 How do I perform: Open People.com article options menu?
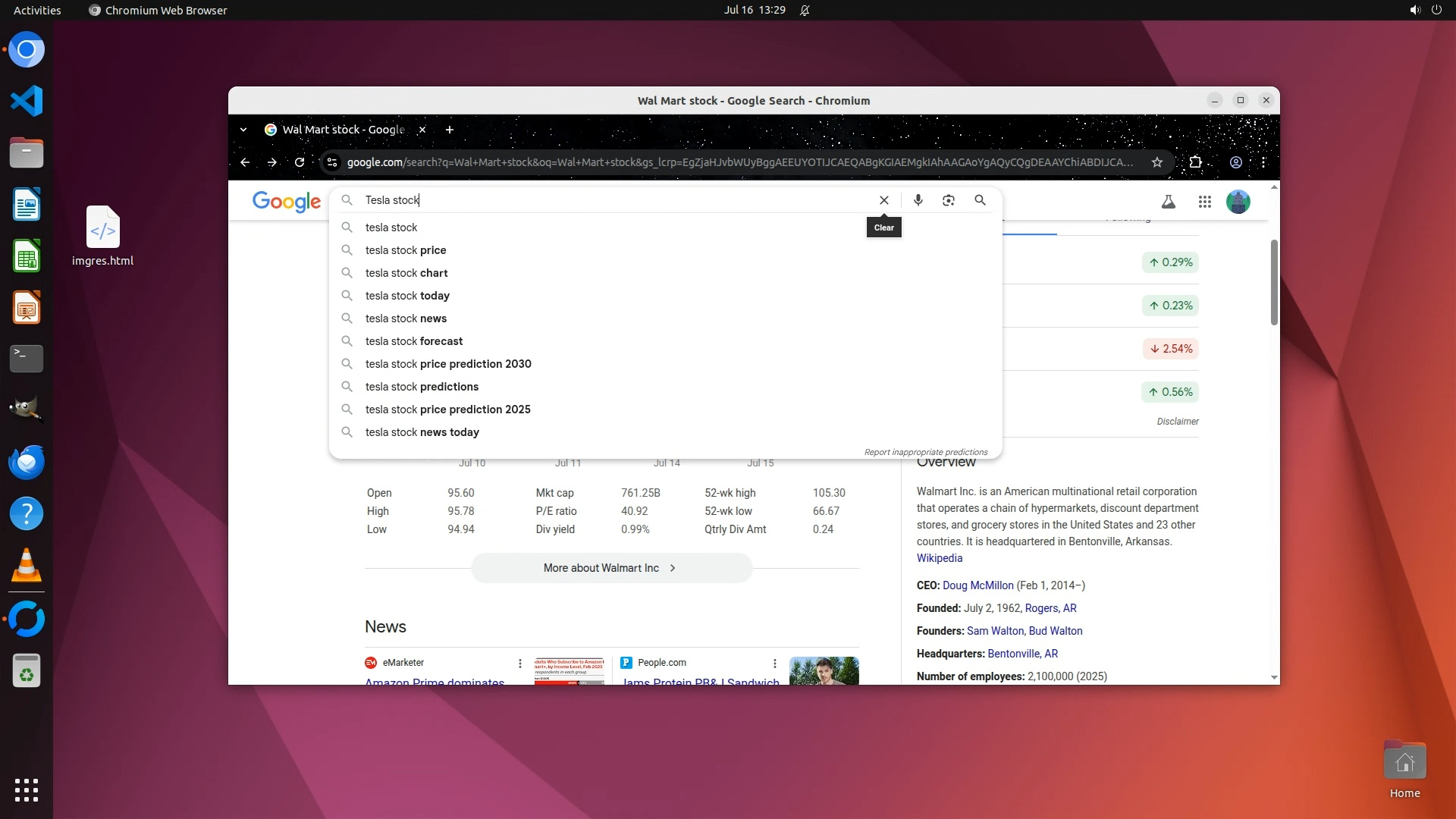click(774, 664)
